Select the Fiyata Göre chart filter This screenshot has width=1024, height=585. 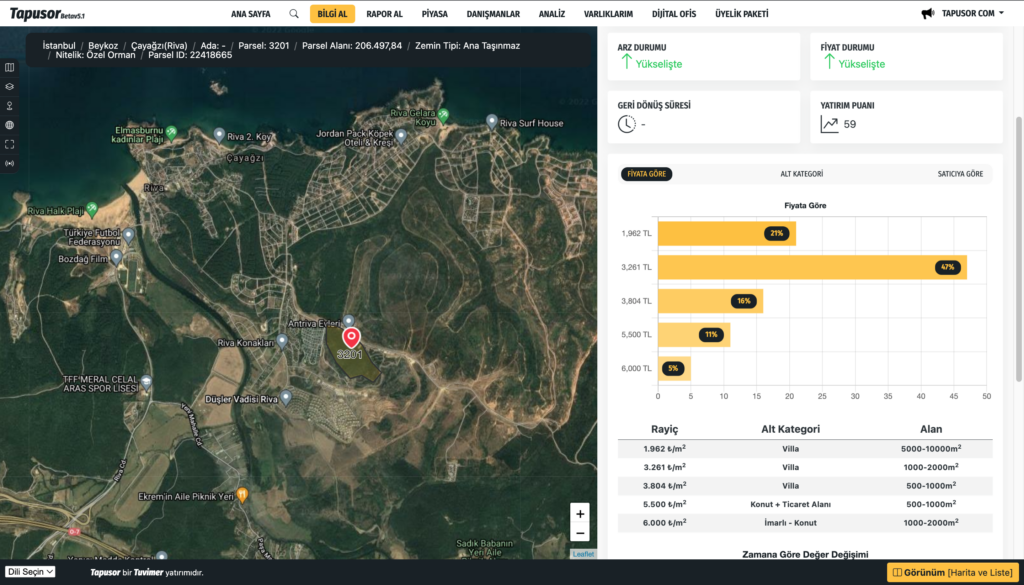click(x=646, y=174)
